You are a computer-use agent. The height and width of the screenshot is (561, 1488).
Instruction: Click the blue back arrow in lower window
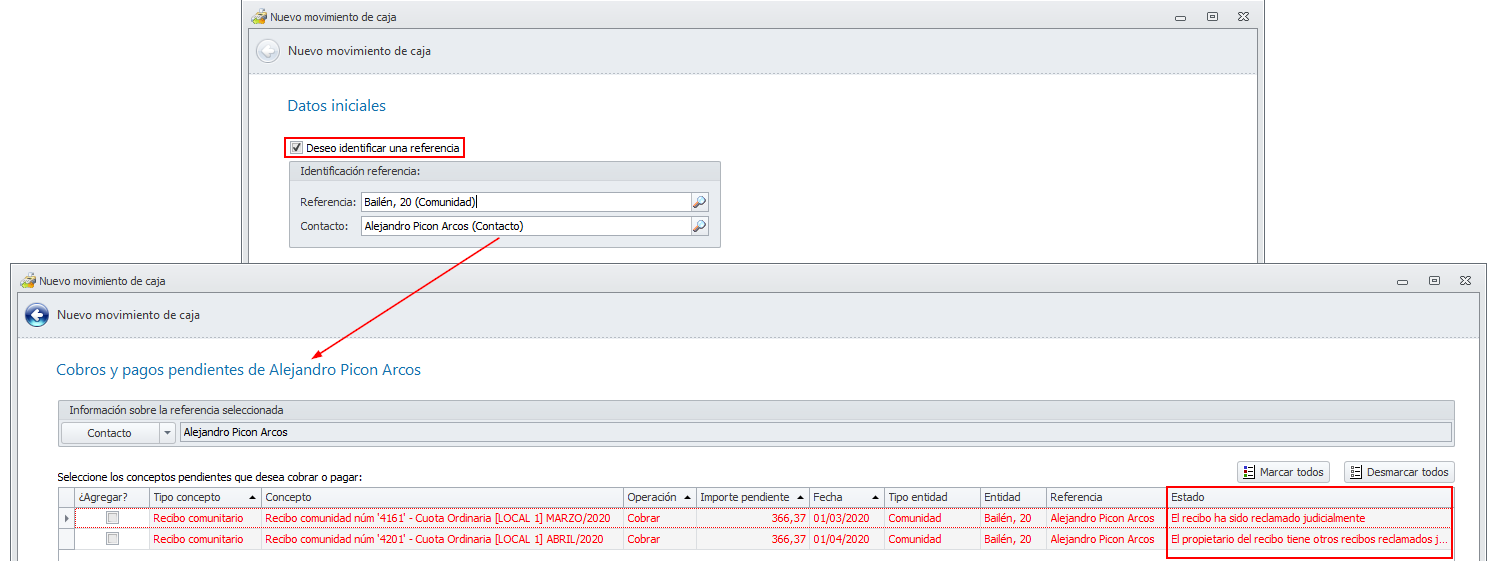tap(37, 315)
